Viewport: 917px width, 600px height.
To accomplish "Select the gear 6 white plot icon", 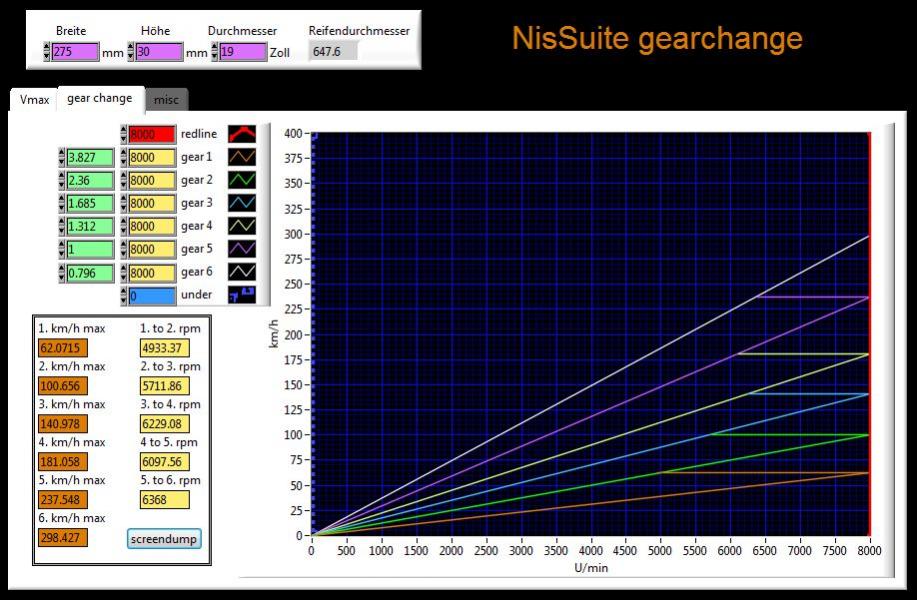I will click(x=242, y=272).
